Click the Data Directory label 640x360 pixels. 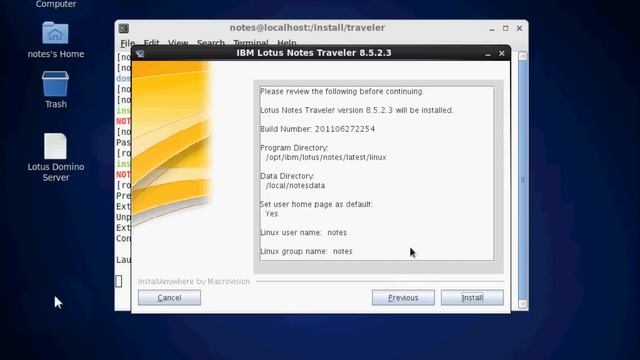point(287,176)
